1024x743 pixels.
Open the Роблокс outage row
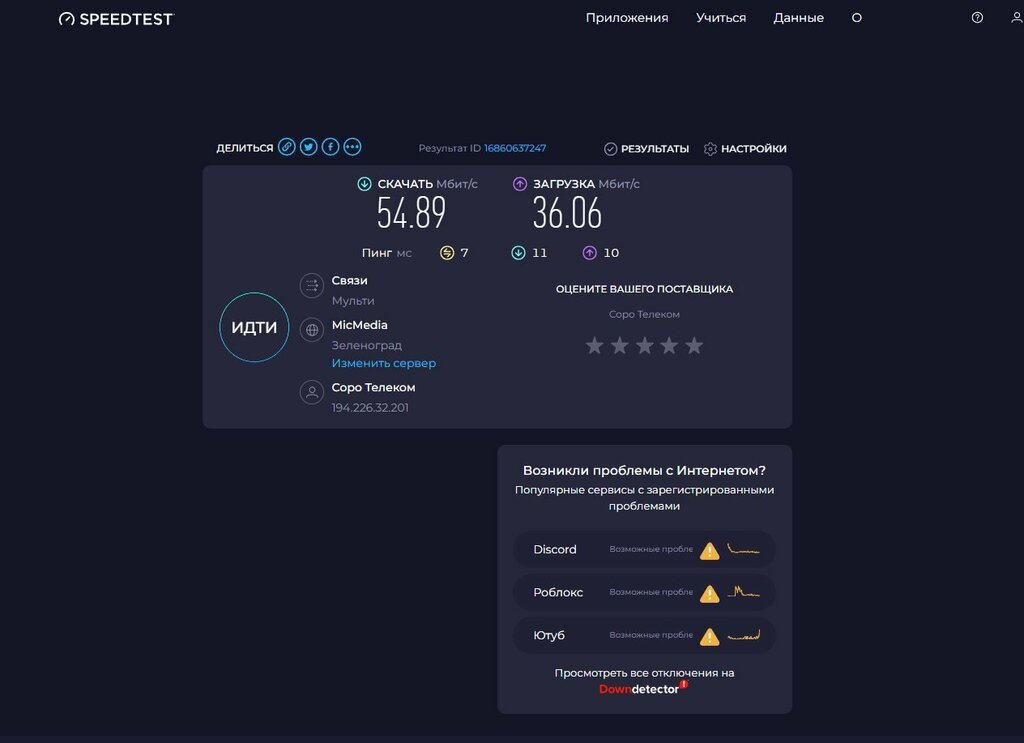[x=645, y=592]
